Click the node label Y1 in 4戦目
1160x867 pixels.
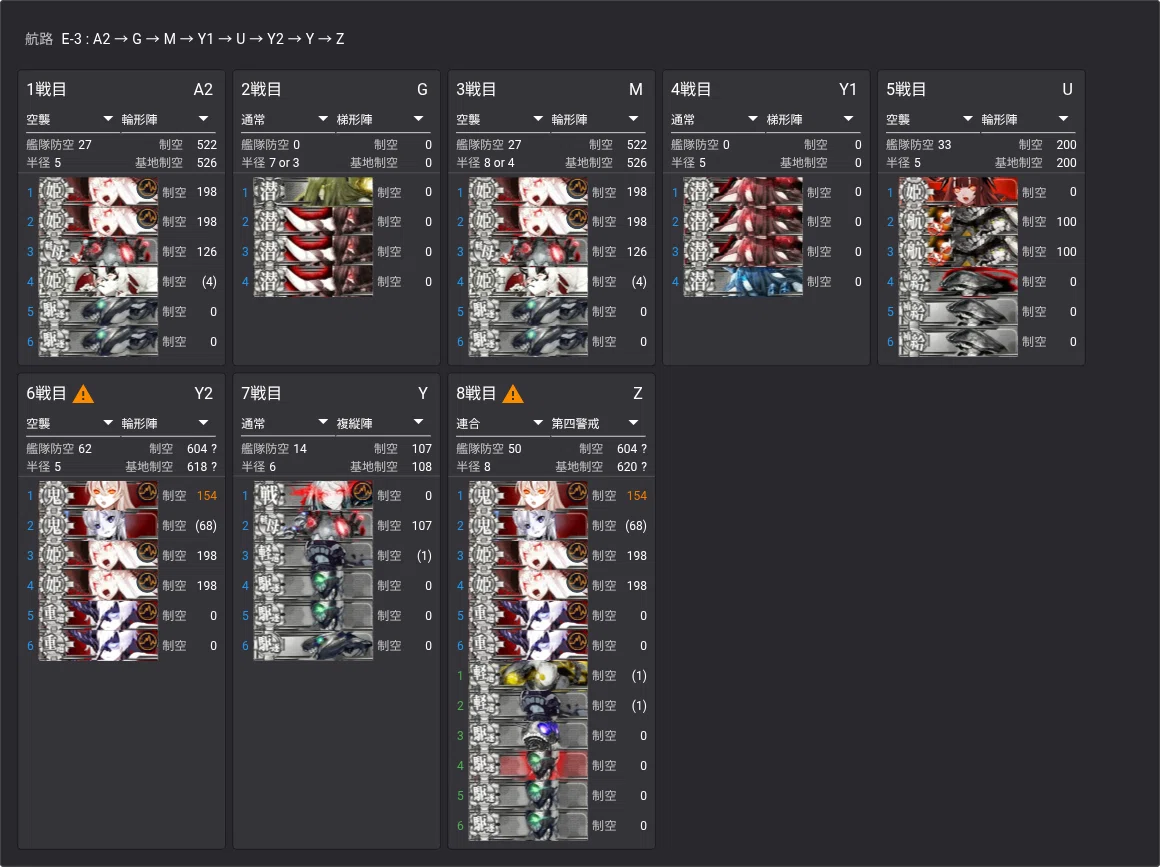848,90
